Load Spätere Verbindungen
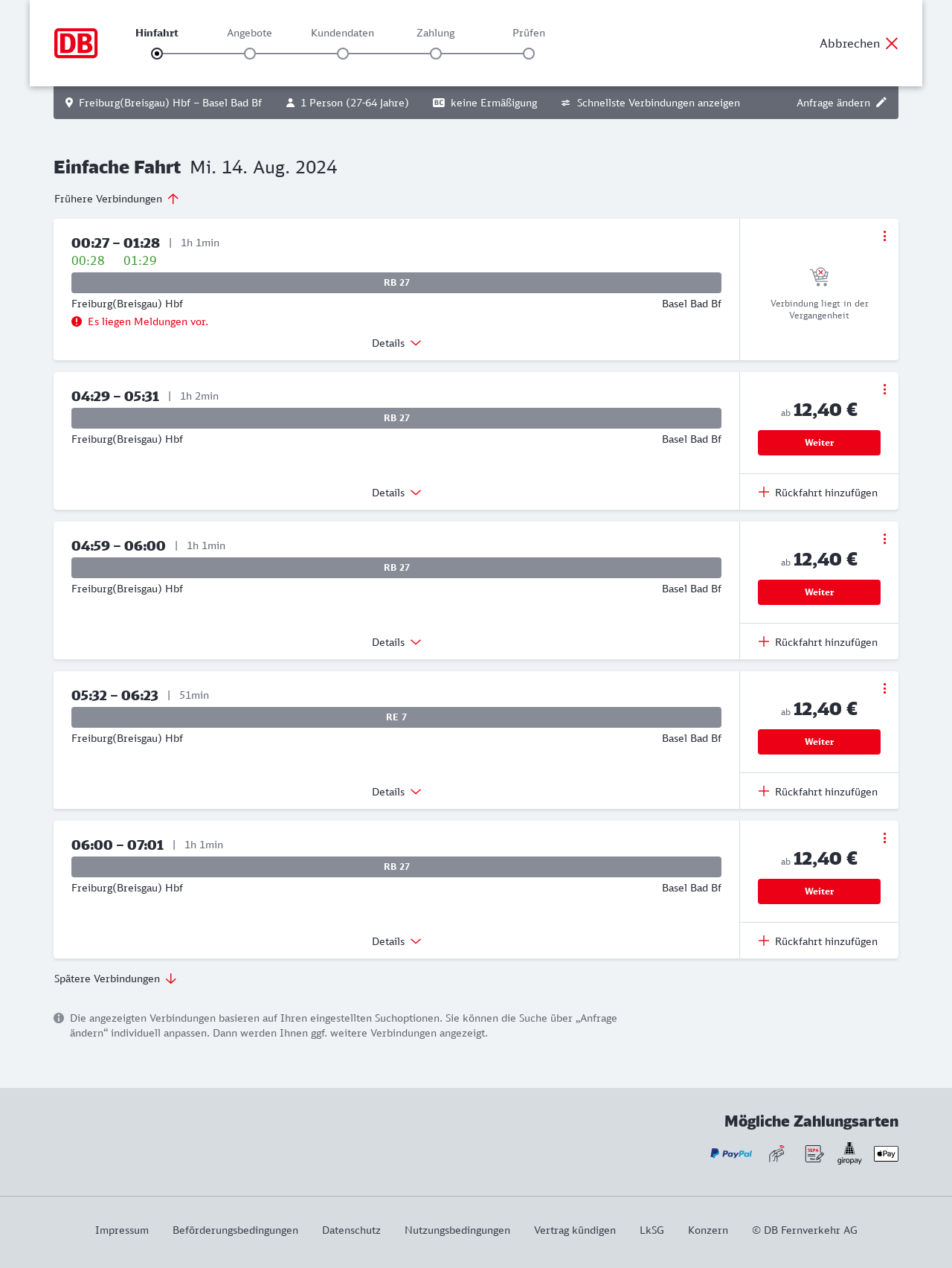This screenshot has width=952, height=1268. click(x=115, y=979)
